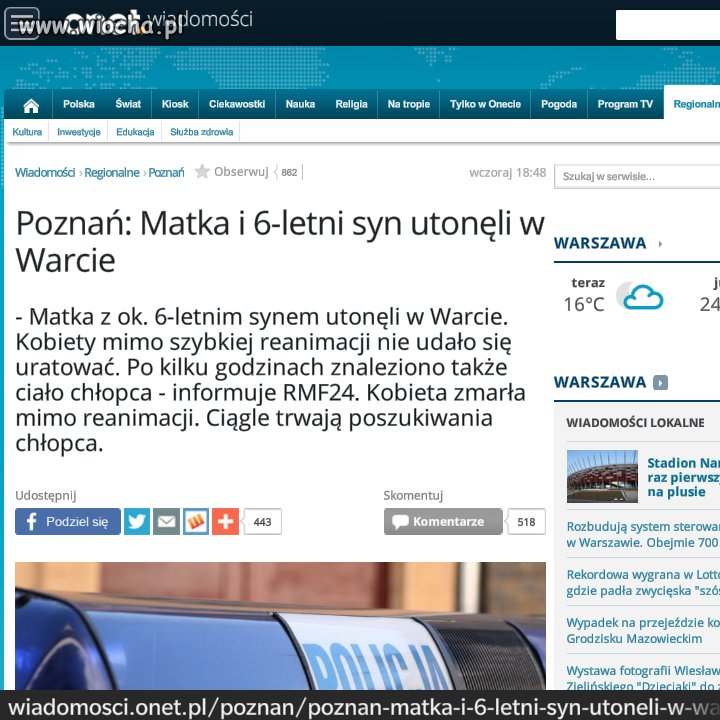Expand arrow next to first Warszawa heading
The image size is (720, 720).
pyautogui.click(x=660, y=244)
